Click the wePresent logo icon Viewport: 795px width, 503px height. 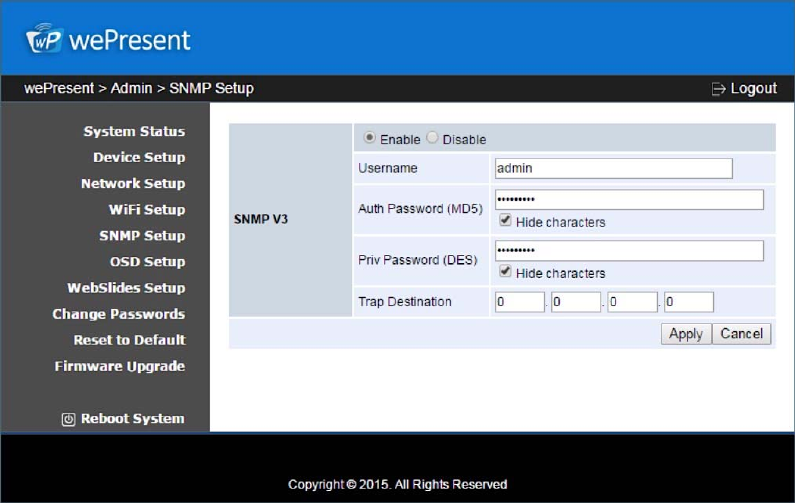pos(45,38)
